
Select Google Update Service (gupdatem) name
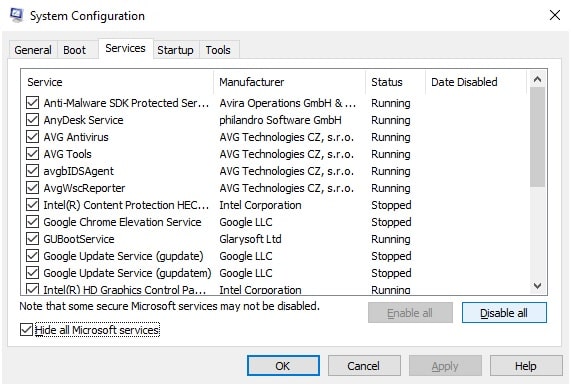[x=127, y=273]
